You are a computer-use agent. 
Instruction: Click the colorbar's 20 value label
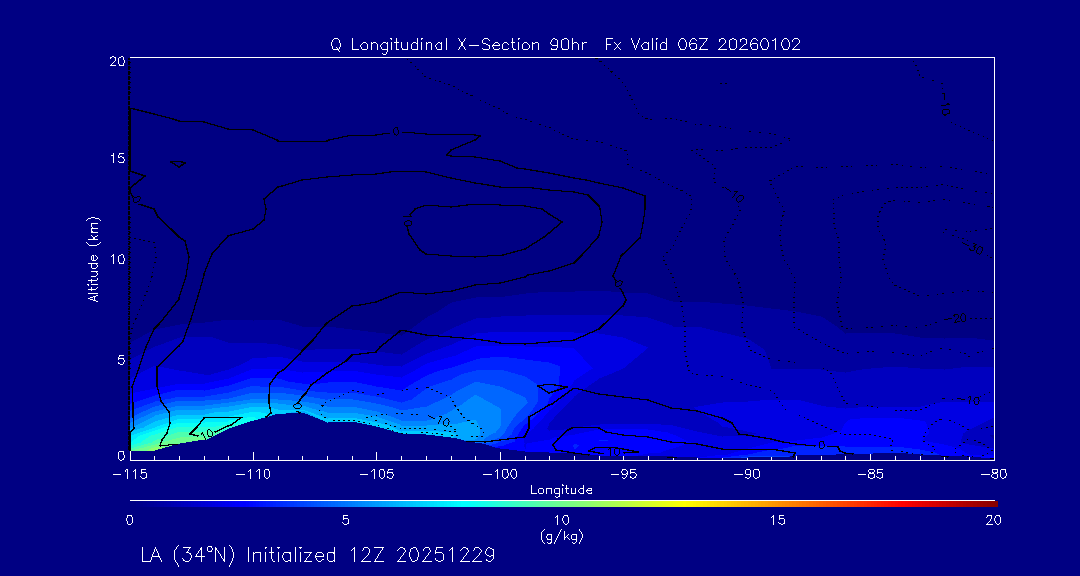[x=992, y=520]
